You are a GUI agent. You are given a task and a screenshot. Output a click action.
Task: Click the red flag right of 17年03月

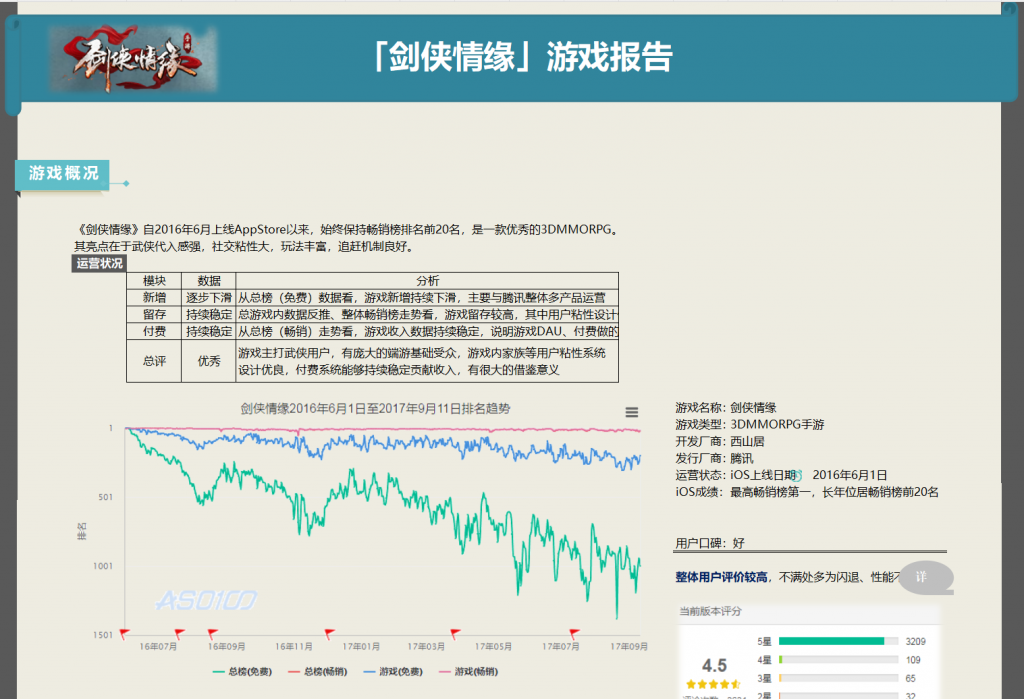455,633
